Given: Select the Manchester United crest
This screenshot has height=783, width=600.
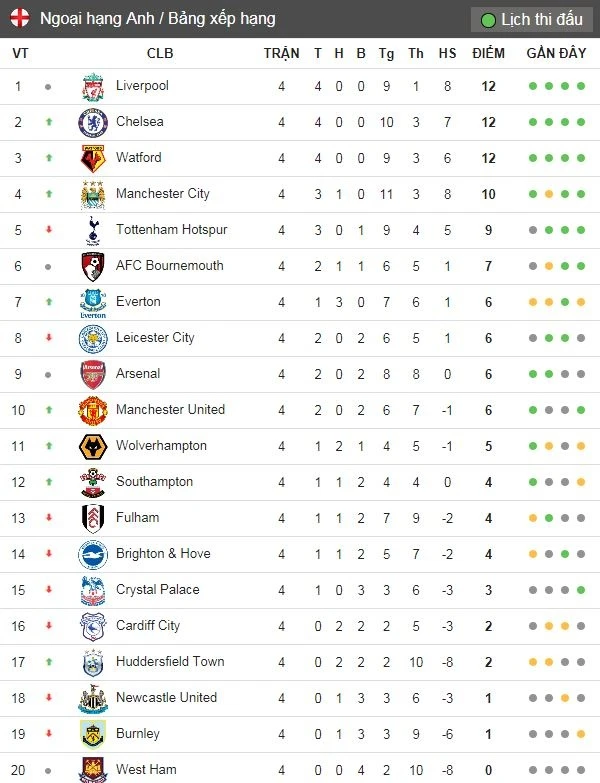Looking at the screenshot, I should 93,411.
